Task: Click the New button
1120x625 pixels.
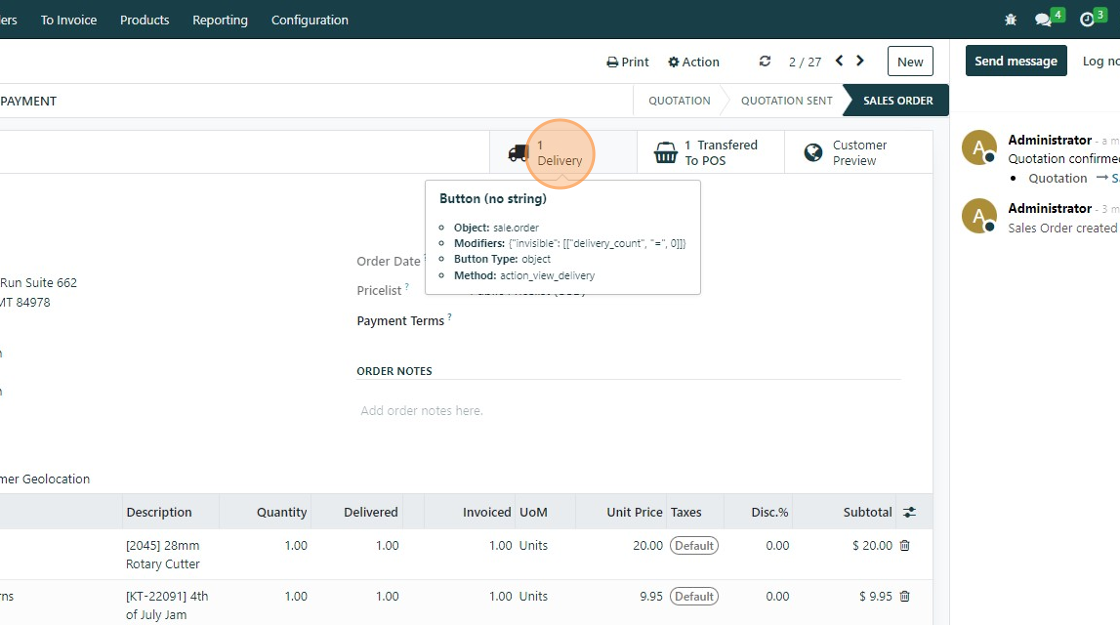Action: (x=910, y=62)
